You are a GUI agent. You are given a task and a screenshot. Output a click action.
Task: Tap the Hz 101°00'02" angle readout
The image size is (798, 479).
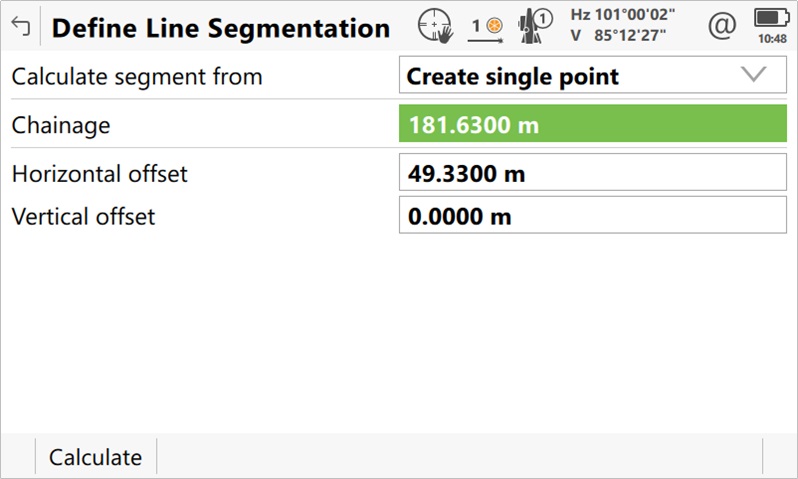[x=622, y=14]
